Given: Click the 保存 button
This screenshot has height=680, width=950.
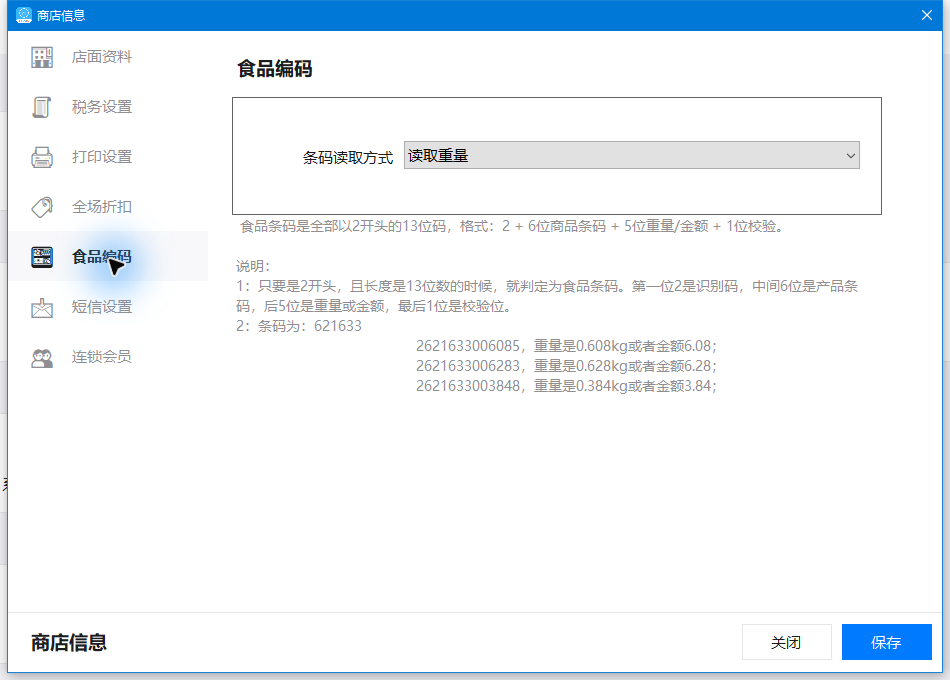Looking at the screenshot, I should click(886, 642).
